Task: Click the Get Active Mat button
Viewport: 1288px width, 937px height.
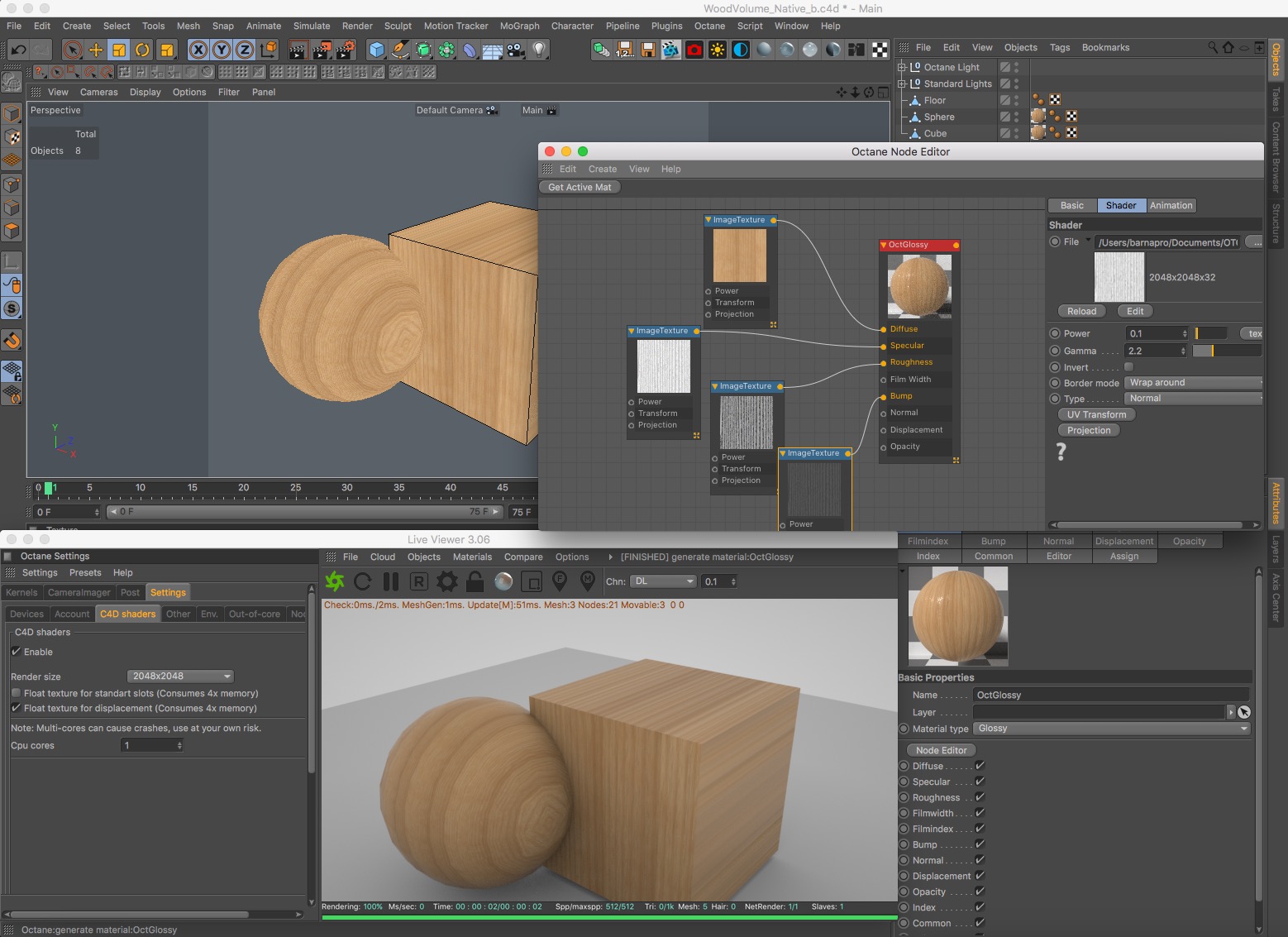Action: click(580, 188)
